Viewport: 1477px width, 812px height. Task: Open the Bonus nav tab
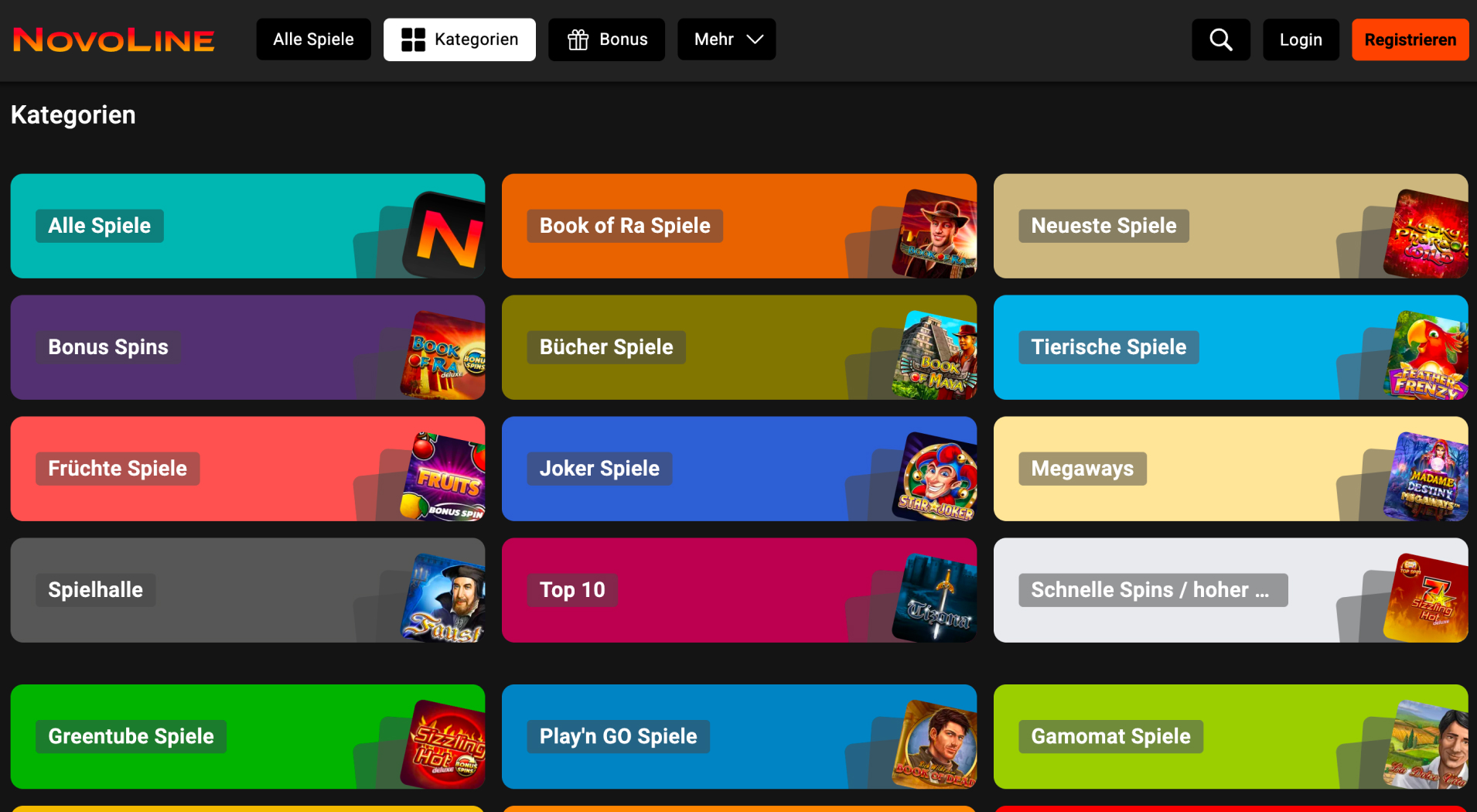[606, 39]
